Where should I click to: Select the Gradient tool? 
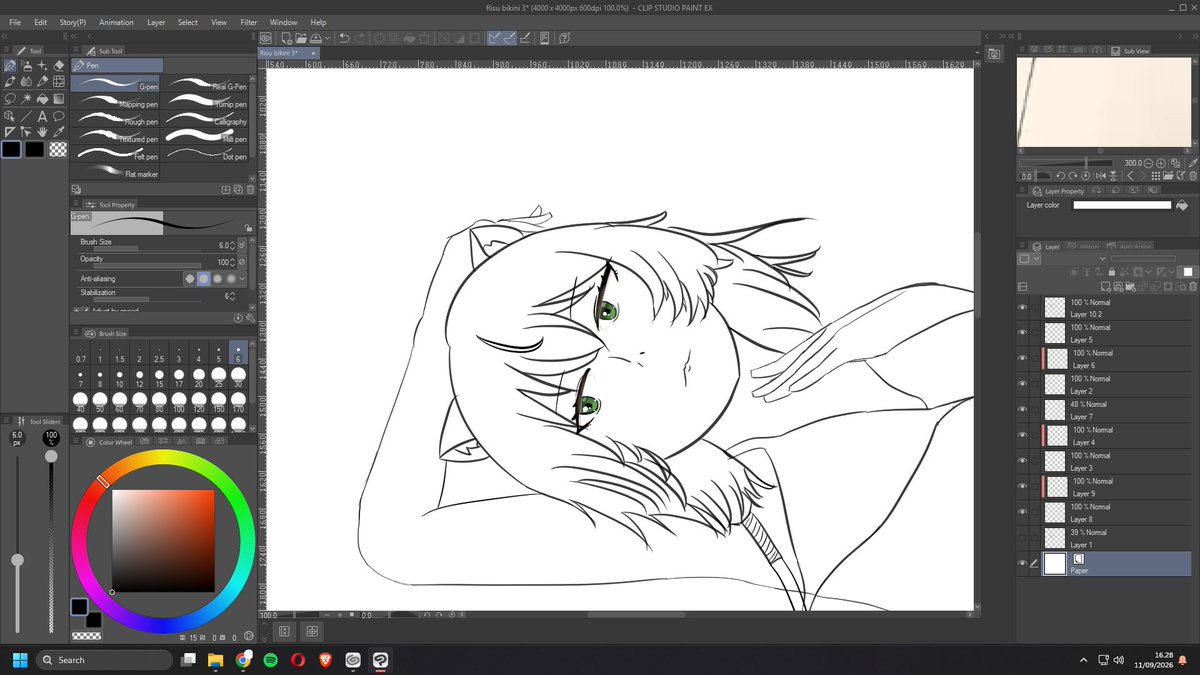click(x=58, y=99)
